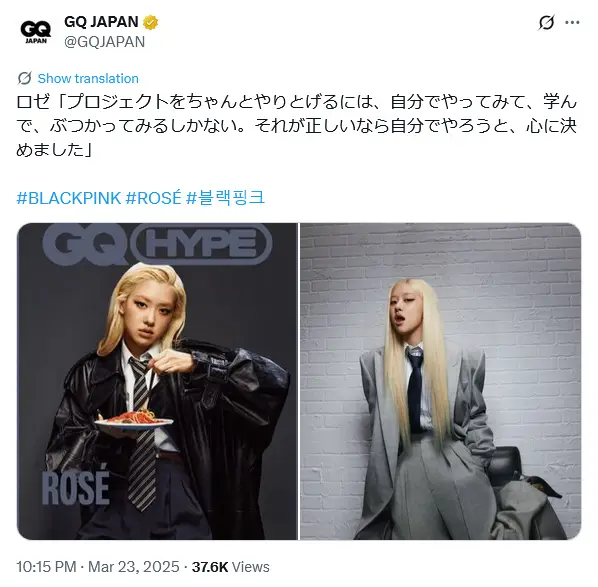Open the left GQ Hype cover photo
Image resolution: width=598 pixels, height=587 pixels.
pos(157,381)
